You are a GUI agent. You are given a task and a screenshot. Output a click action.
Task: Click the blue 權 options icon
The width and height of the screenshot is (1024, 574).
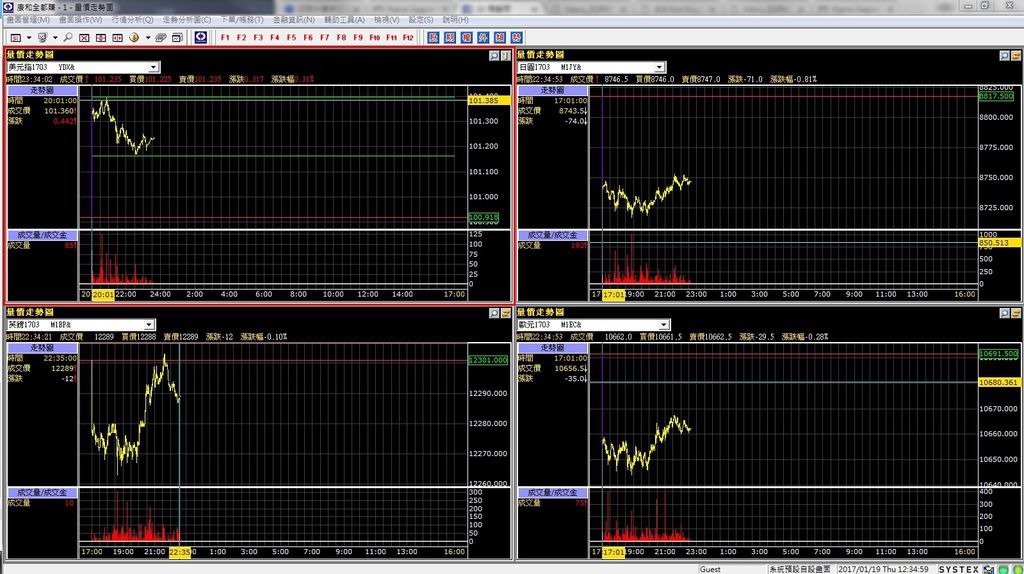[466, 38]
